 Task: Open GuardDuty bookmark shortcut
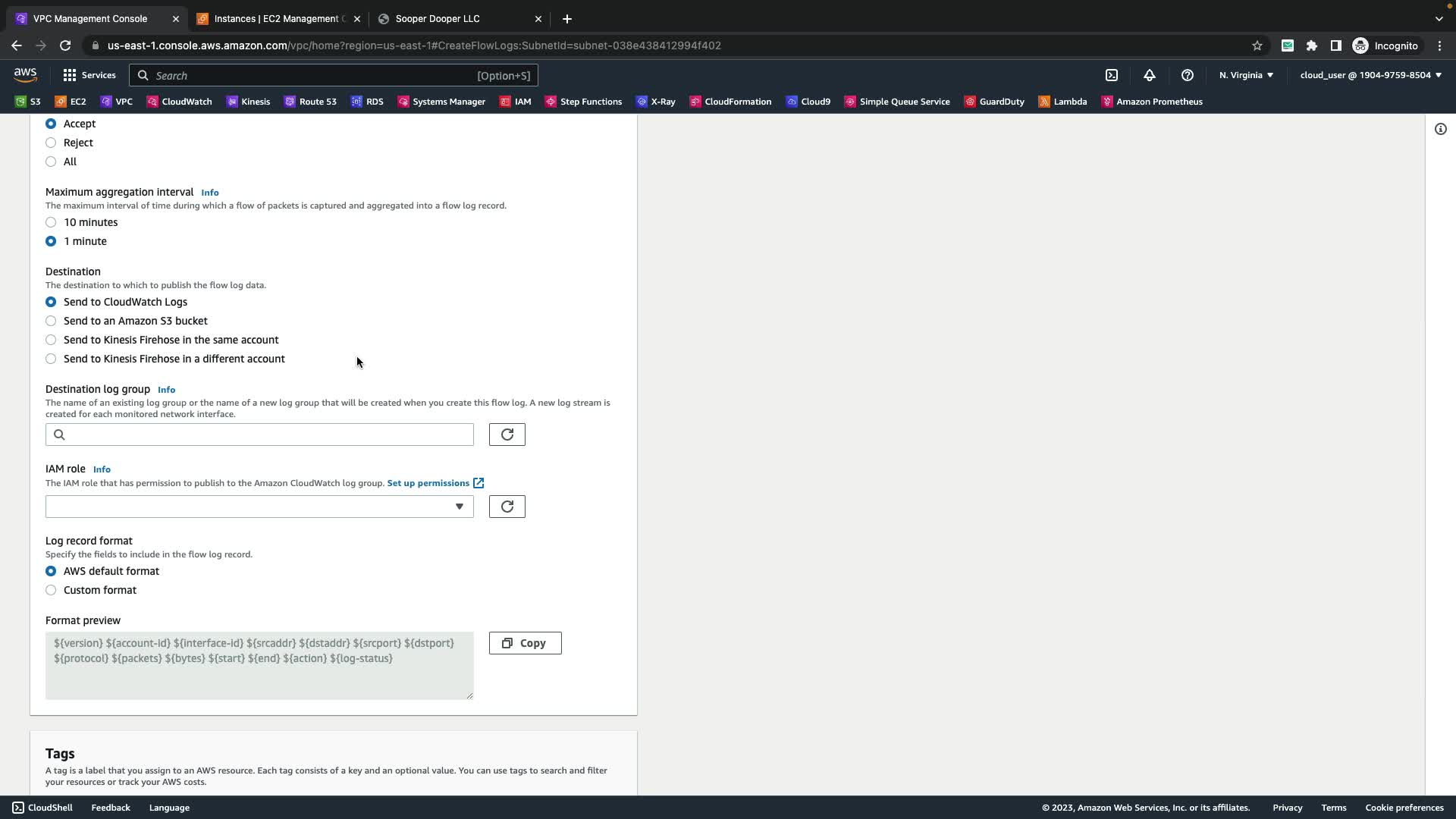994,102
